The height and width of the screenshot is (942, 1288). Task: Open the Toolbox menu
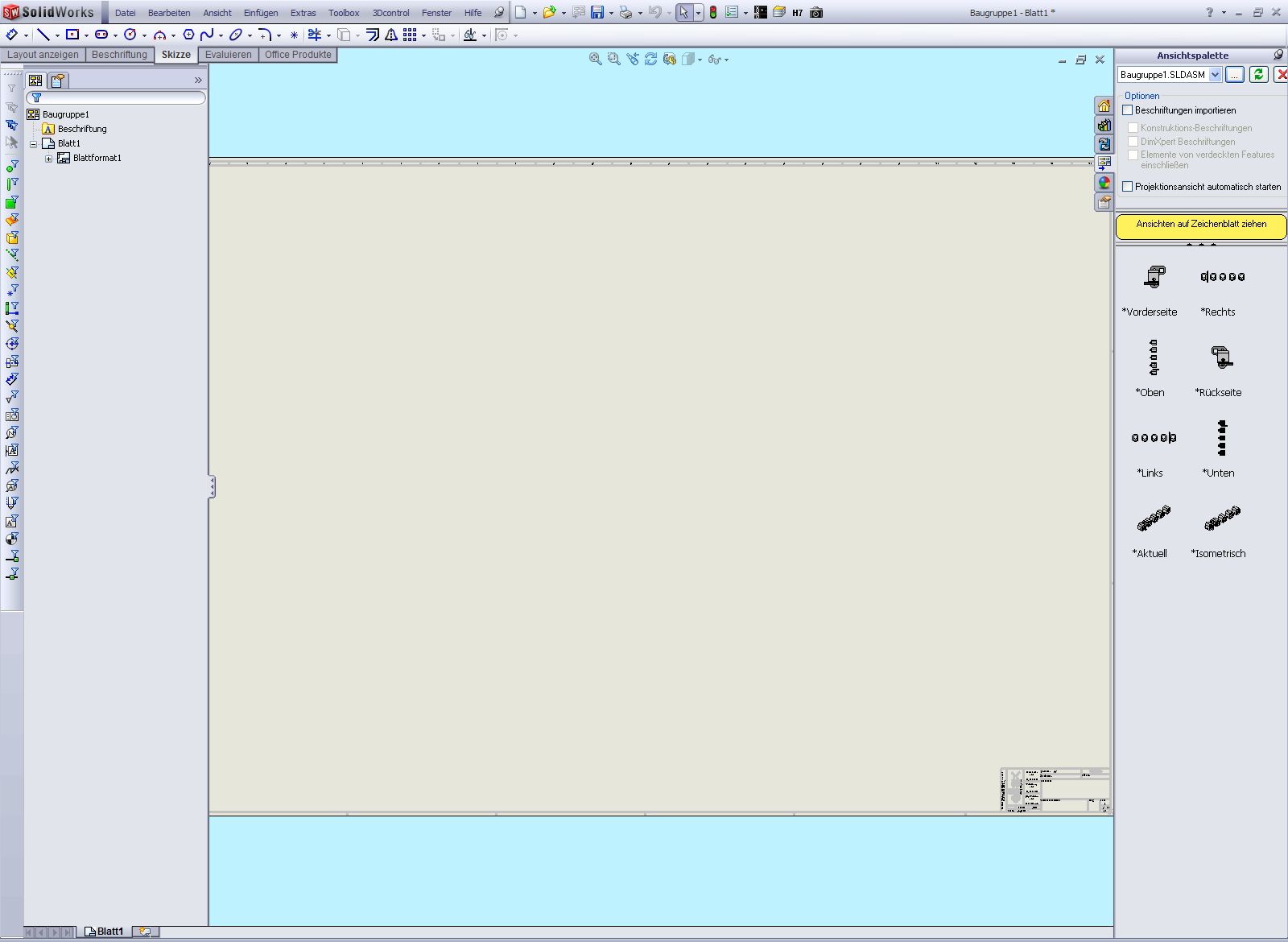[344, 13]
